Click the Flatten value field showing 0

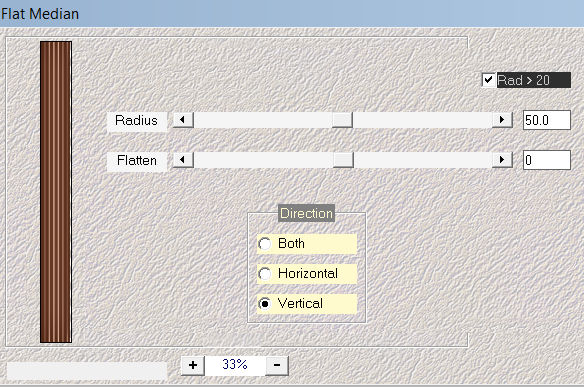(546, 160)
